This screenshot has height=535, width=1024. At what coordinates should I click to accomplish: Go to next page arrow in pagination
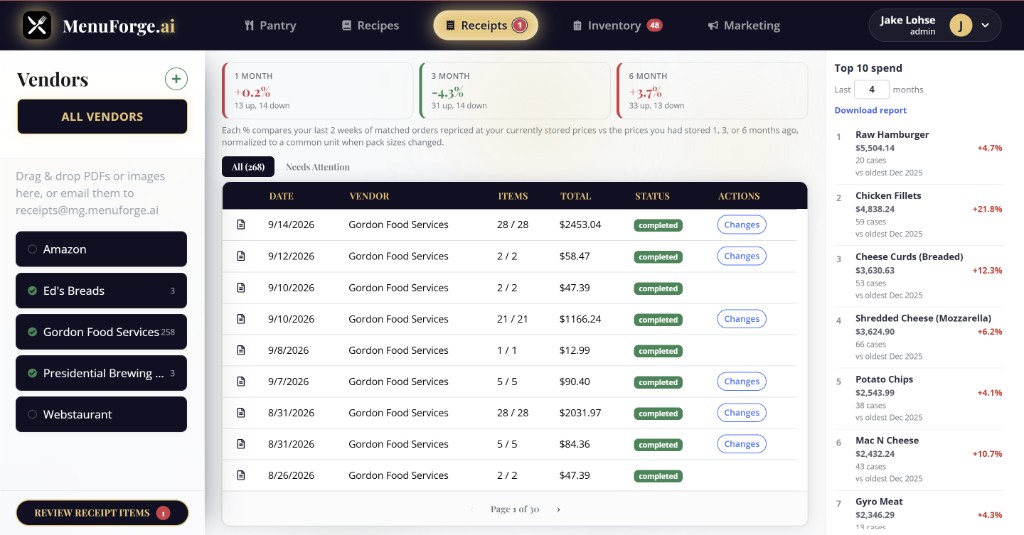558,510
